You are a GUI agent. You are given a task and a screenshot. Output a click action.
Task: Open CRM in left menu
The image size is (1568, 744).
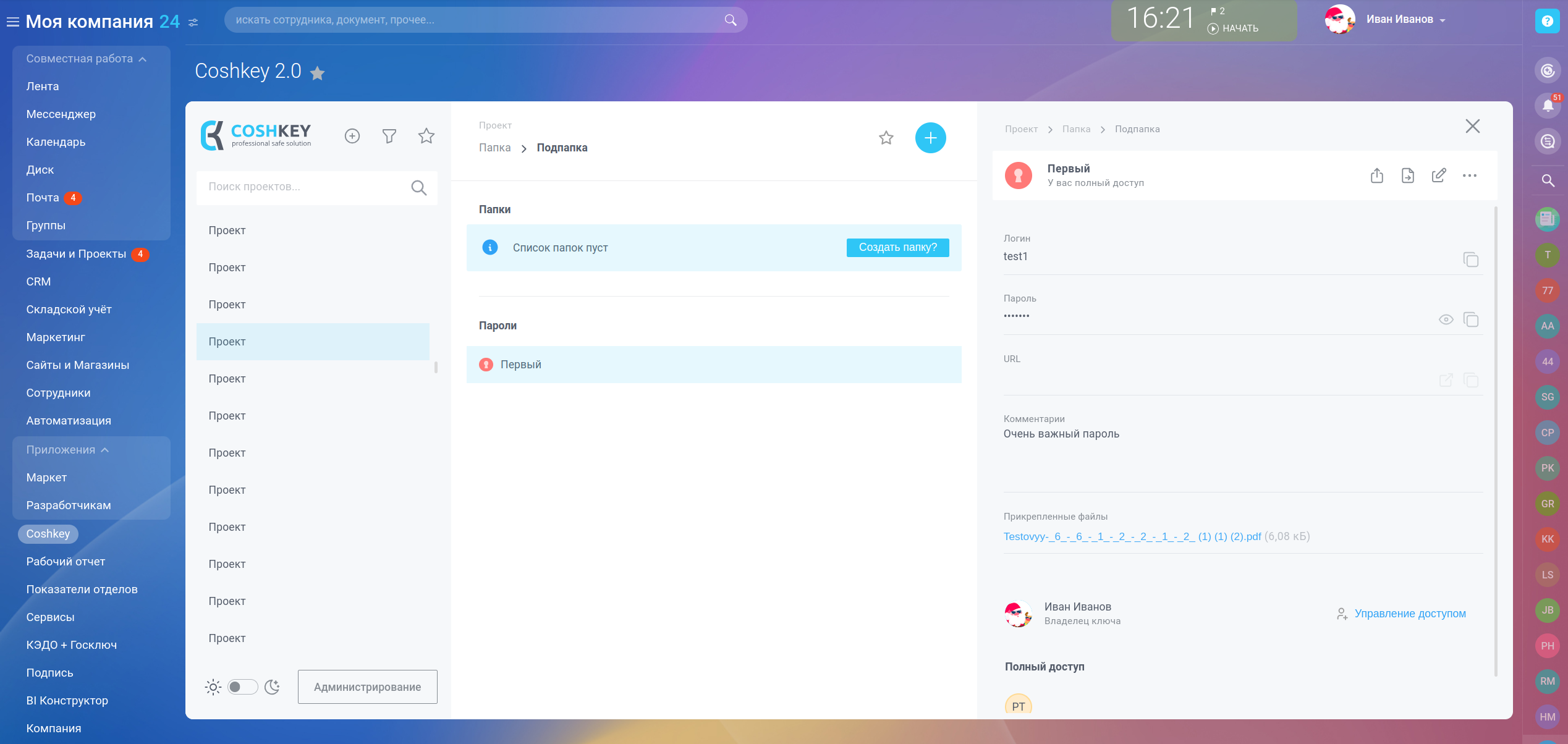coord(38,282)
